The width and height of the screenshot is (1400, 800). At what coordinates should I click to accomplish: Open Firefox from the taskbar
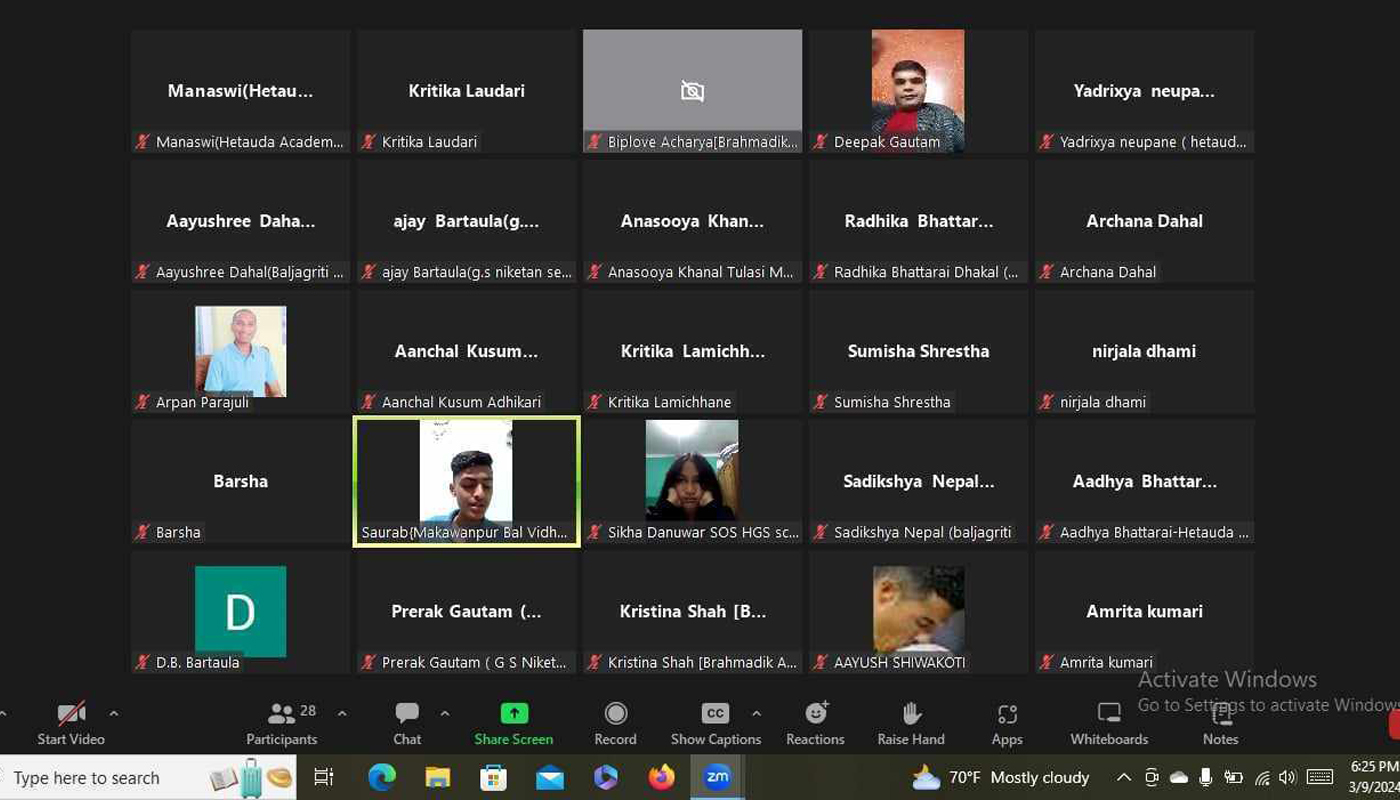[x=661, y=777]
